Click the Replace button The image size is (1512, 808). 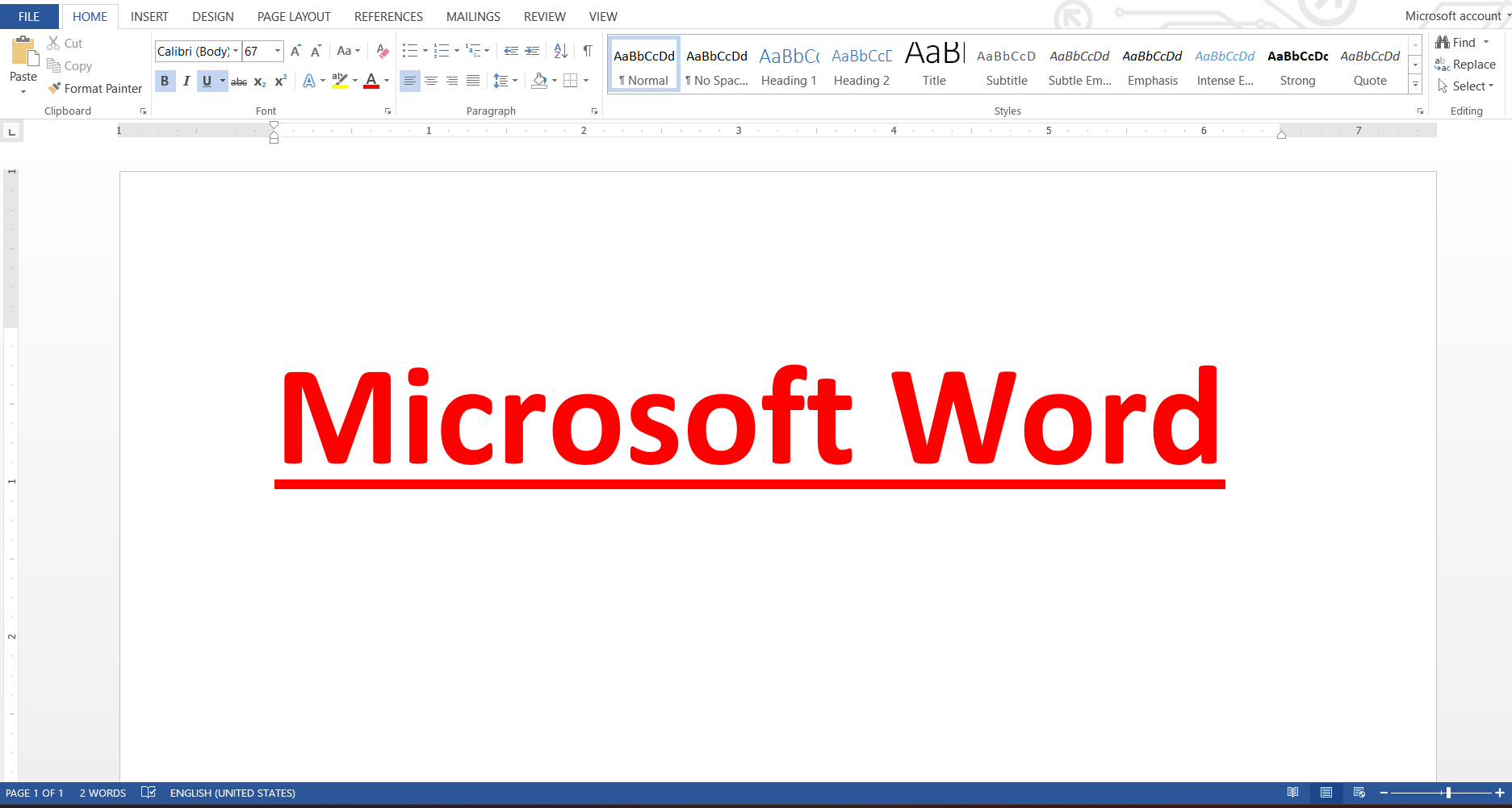tap(1465, 64)
